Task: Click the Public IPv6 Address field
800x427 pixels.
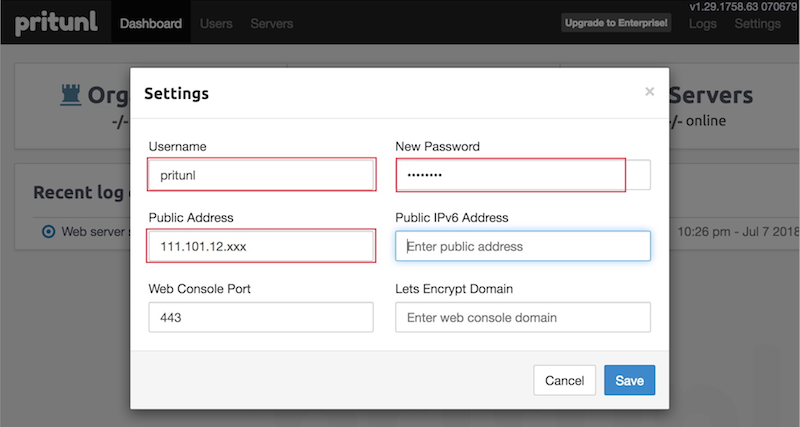Action: (x=523, y=246)
